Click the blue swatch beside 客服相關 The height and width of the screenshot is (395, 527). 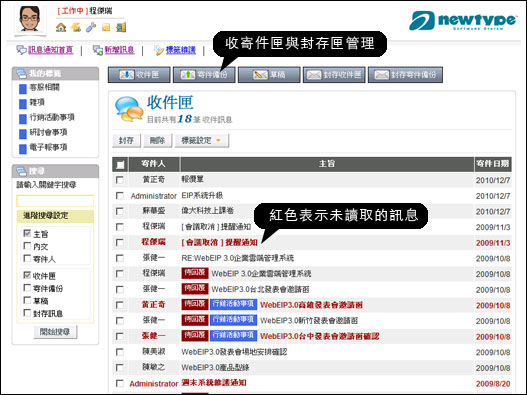pyautogui.click(x=23, y=89)
